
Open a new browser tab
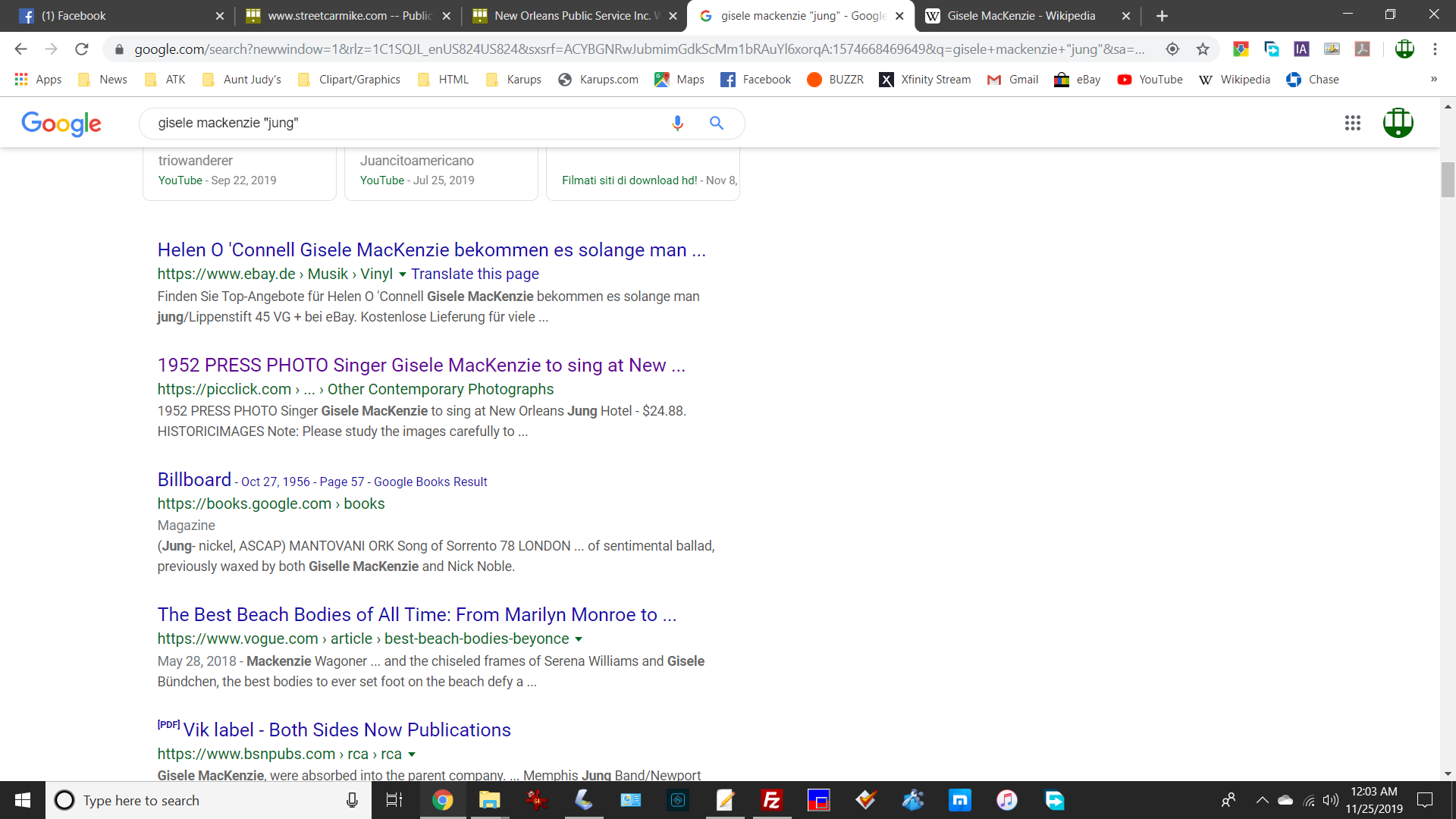click(1162, 16)
